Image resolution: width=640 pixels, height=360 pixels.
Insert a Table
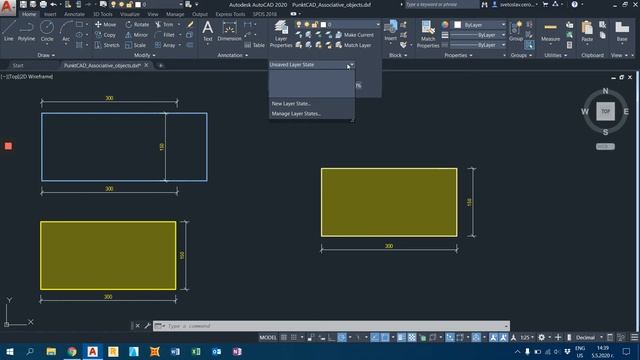pos(254,45)
